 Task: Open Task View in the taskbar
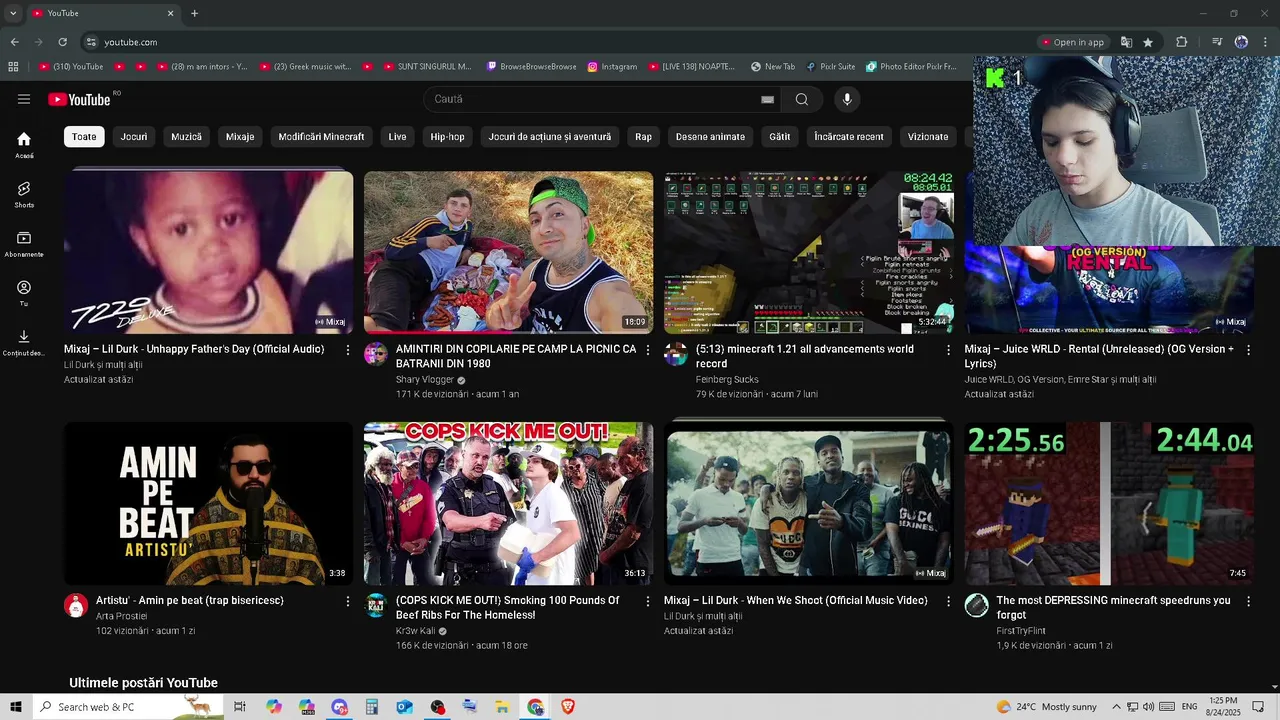pyautogui.click(x=240, y=707)
